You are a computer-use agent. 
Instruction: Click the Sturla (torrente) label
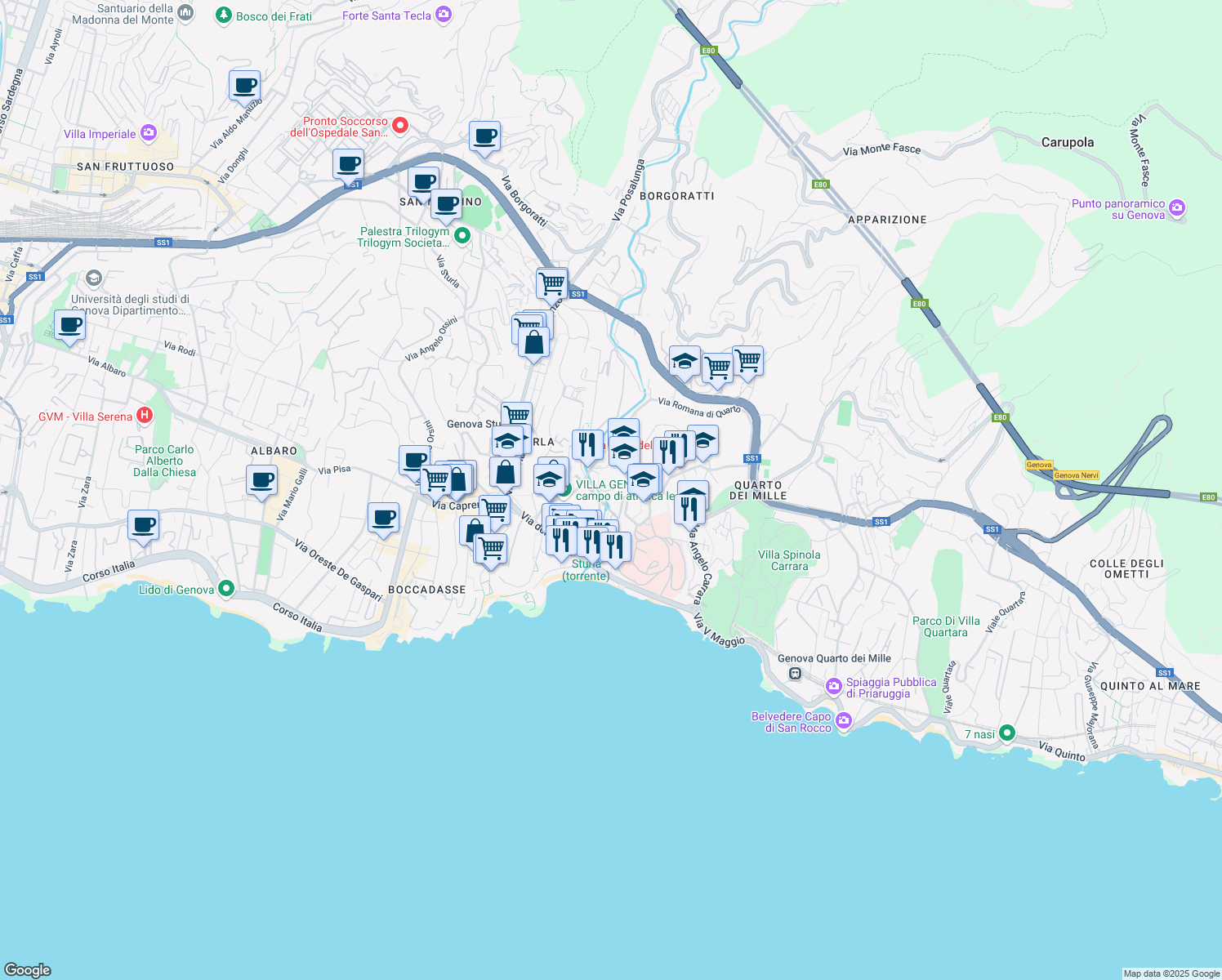coord(586,570)
